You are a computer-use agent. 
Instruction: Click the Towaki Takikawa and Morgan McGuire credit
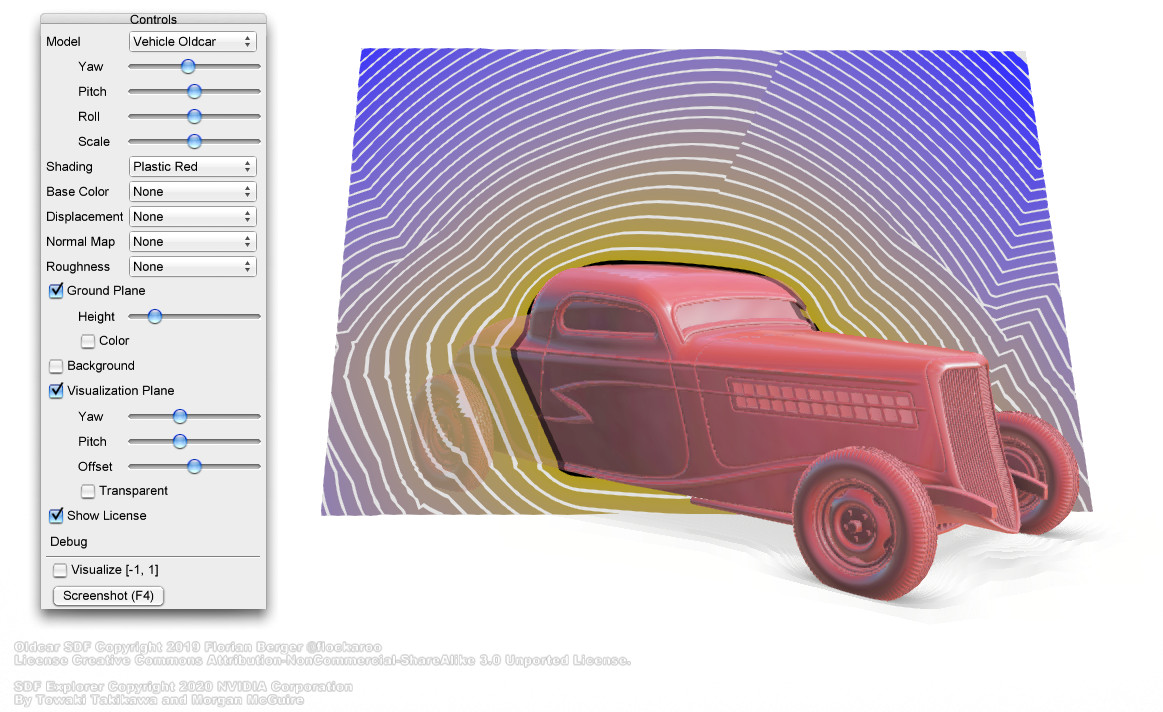pos(159,699)
